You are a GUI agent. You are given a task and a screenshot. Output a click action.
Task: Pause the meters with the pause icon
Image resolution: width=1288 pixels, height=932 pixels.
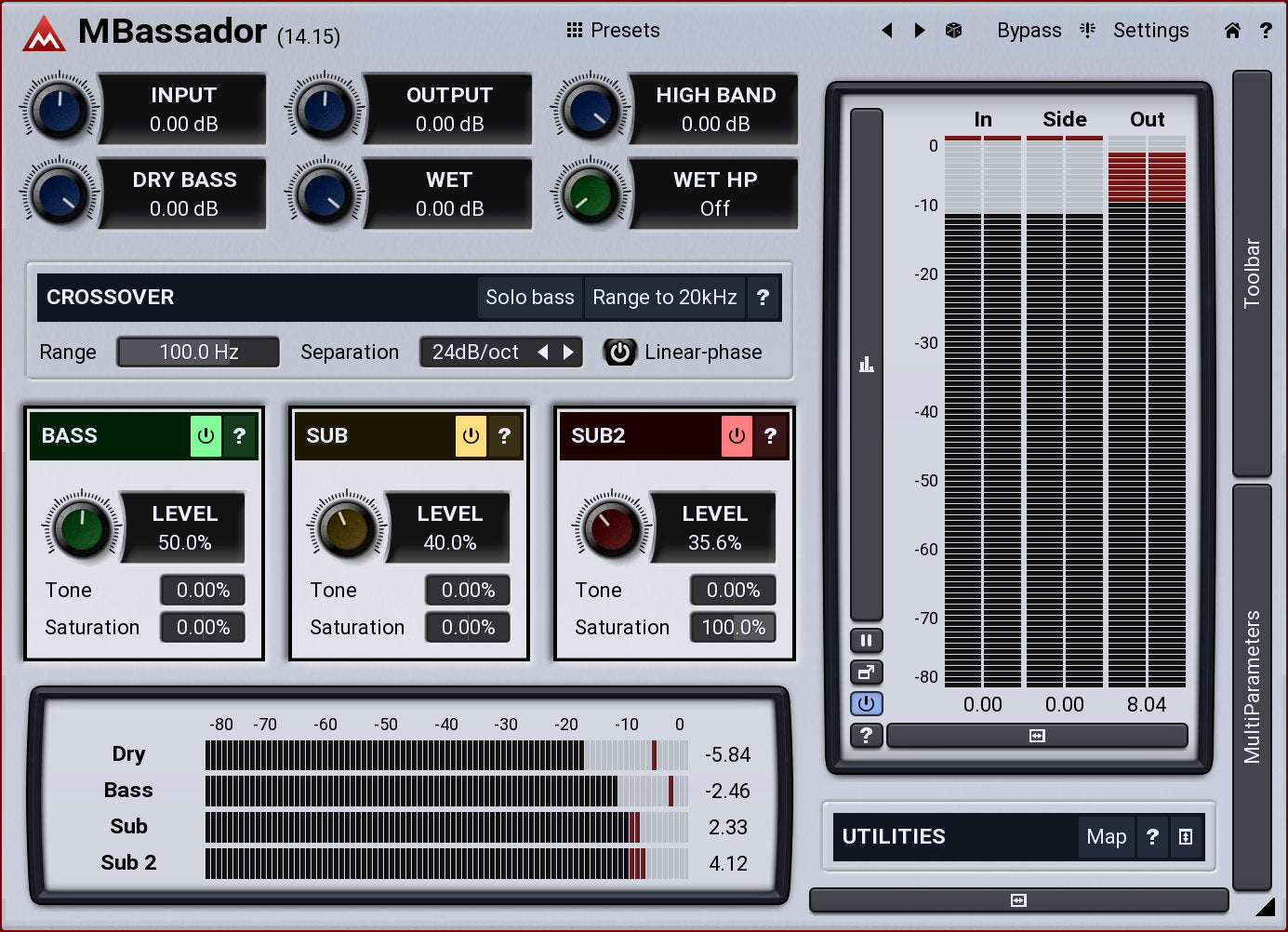pyautogui.click(x=866, y=640)
